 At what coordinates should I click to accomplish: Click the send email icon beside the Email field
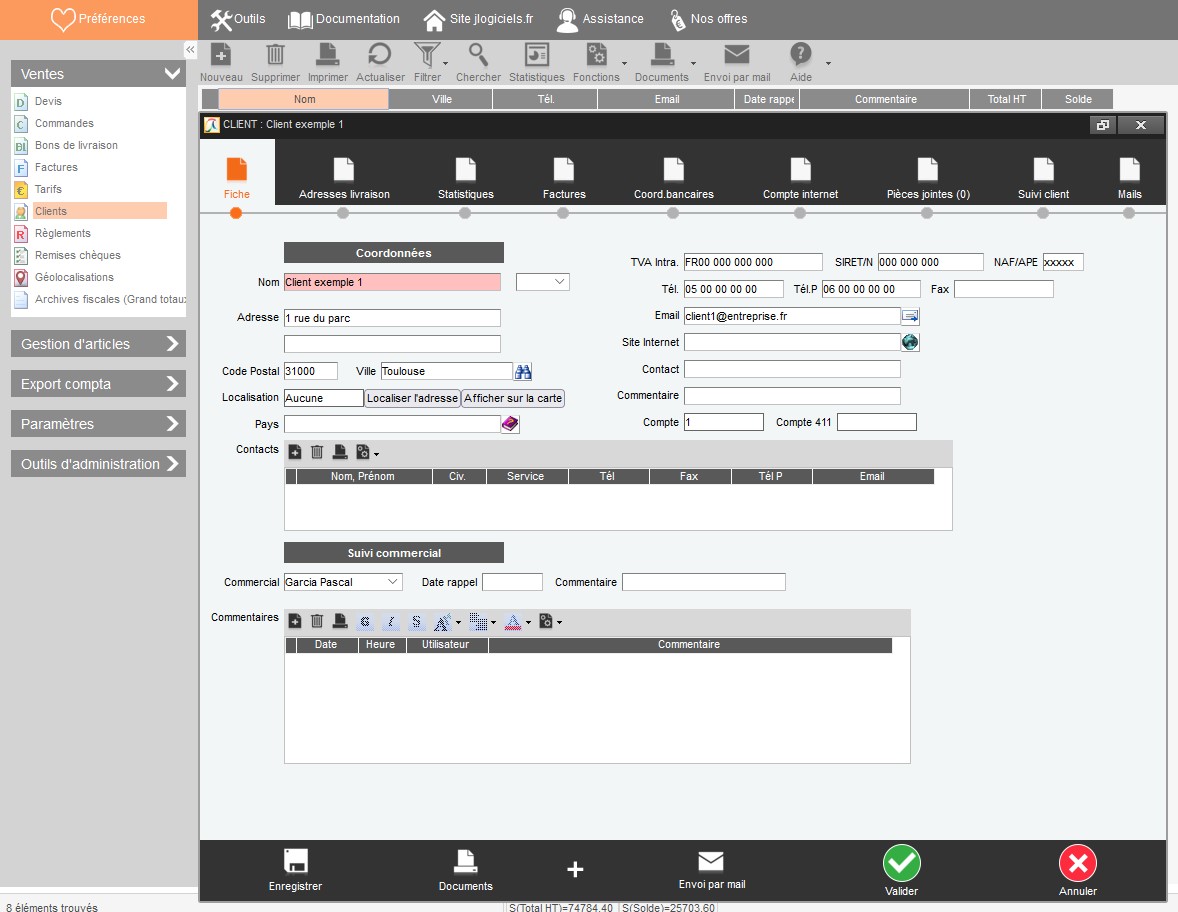point(910,316)
